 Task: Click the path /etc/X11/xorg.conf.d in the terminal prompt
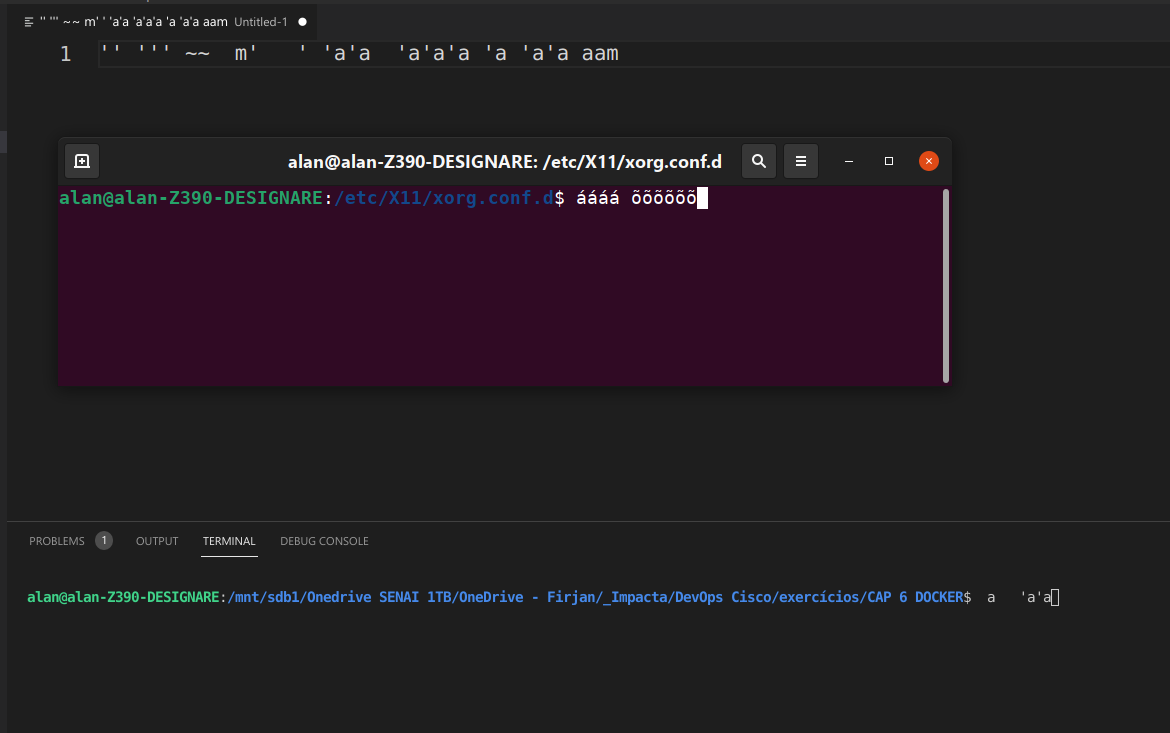coord(444,199)
